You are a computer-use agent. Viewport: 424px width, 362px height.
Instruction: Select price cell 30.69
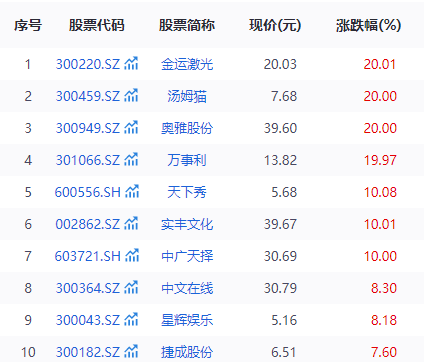[280, 256]
